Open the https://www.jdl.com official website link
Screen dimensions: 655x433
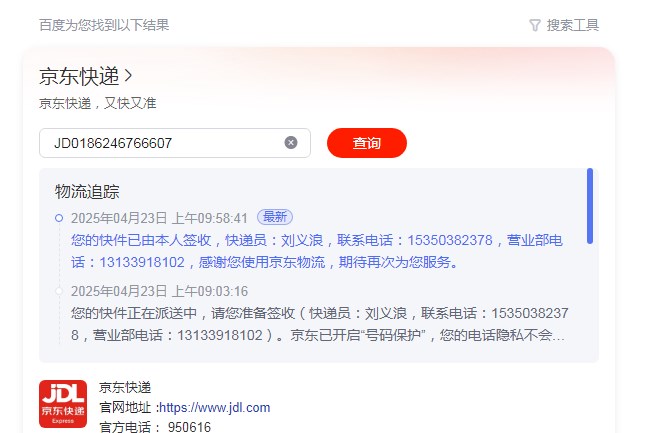pyautogui.click(x=215, y=408)
